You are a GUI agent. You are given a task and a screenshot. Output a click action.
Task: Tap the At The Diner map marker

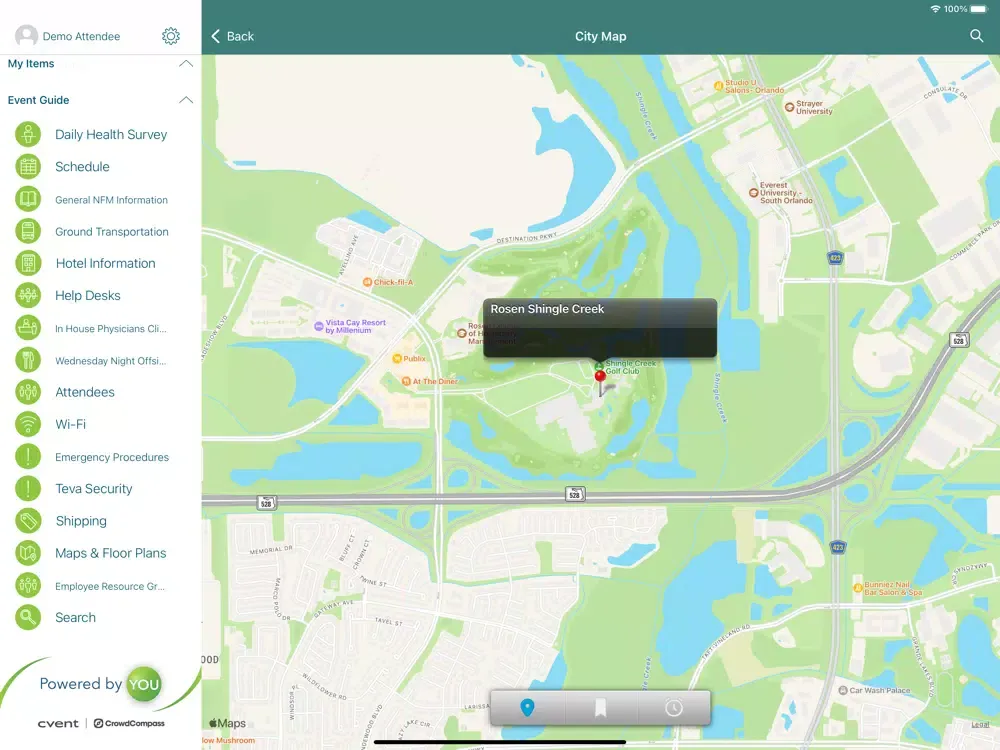[406, 381]
